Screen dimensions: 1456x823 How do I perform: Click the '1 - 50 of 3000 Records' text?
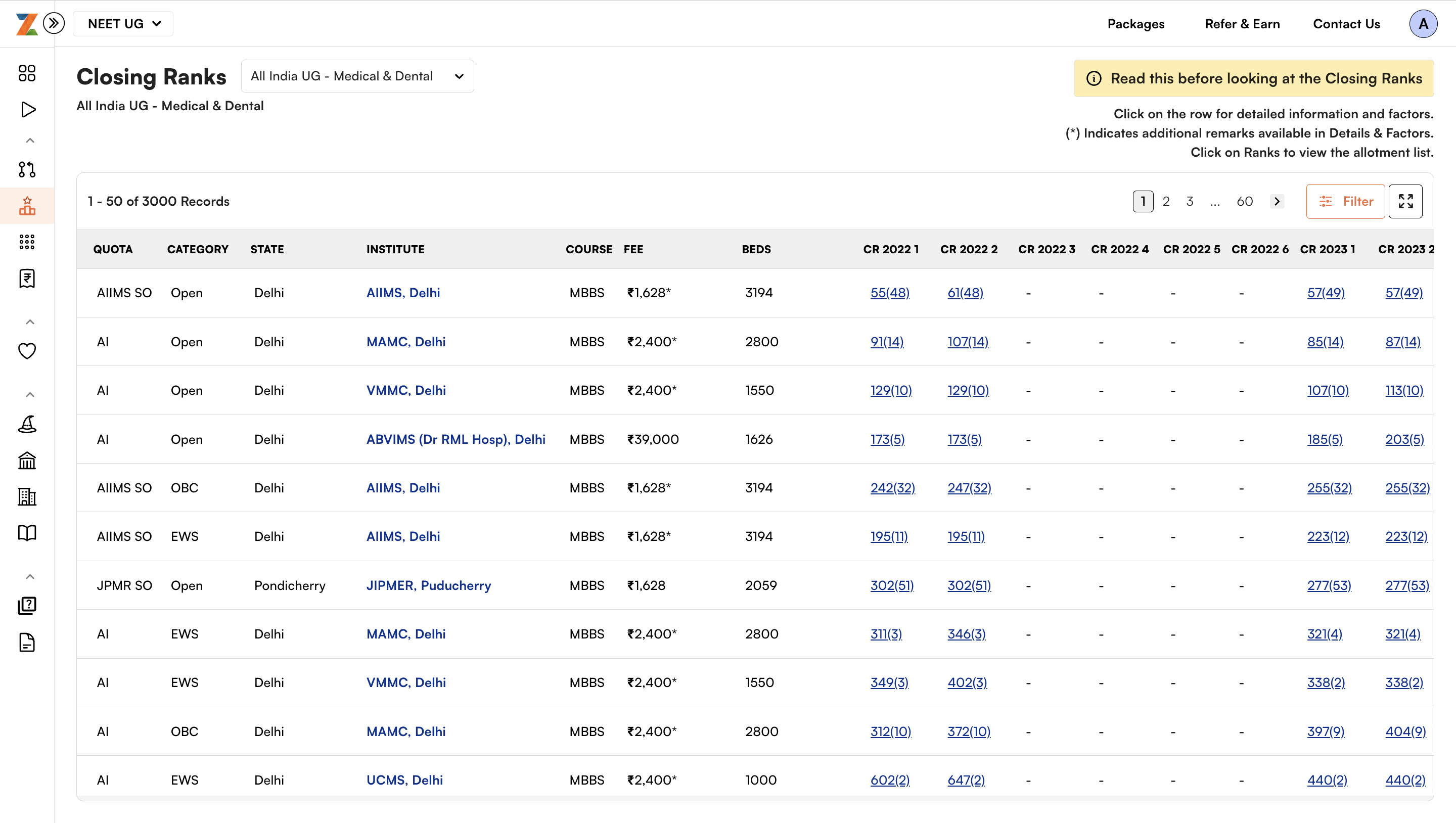158,201
